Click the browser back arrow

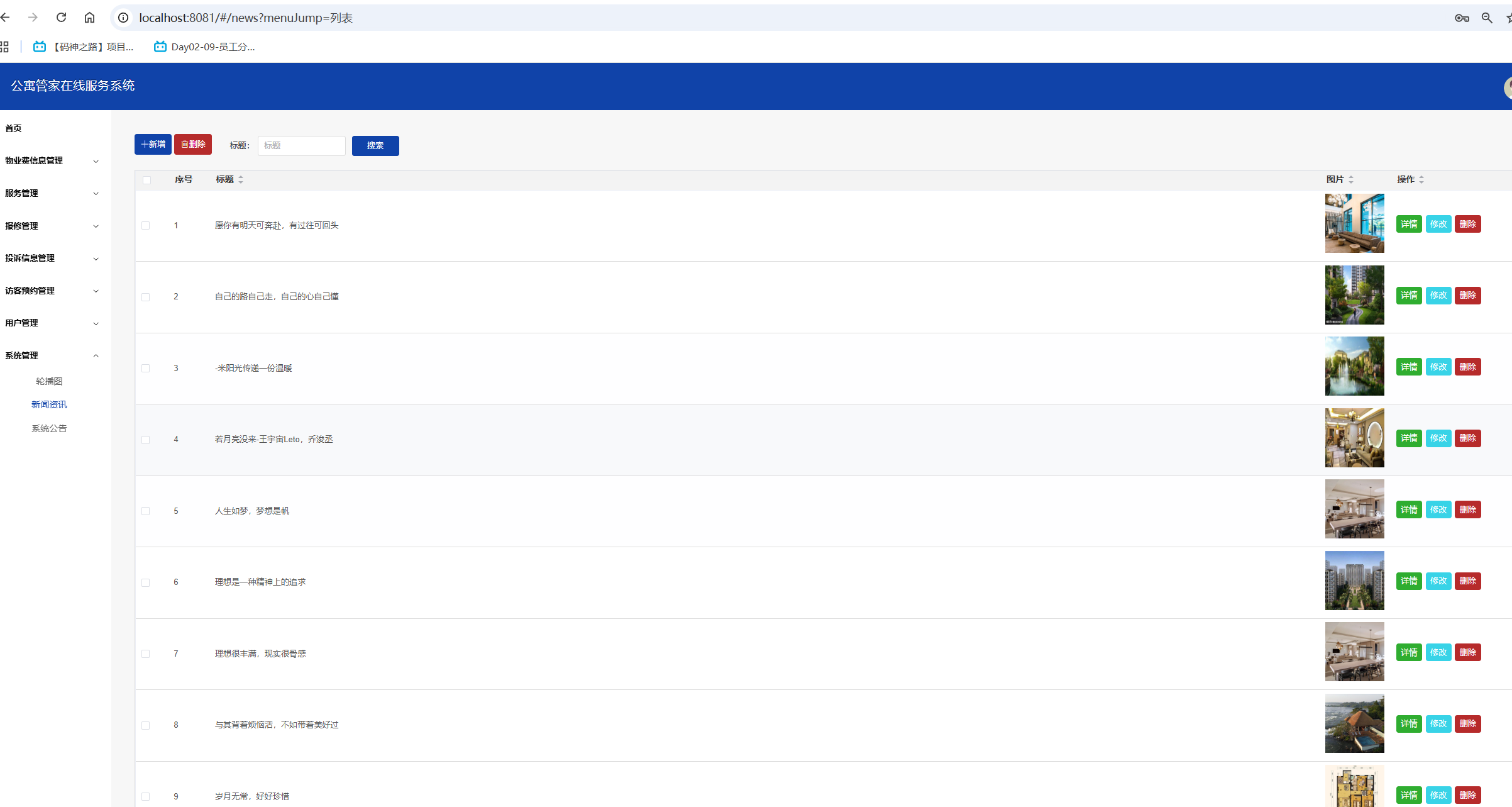6,18
